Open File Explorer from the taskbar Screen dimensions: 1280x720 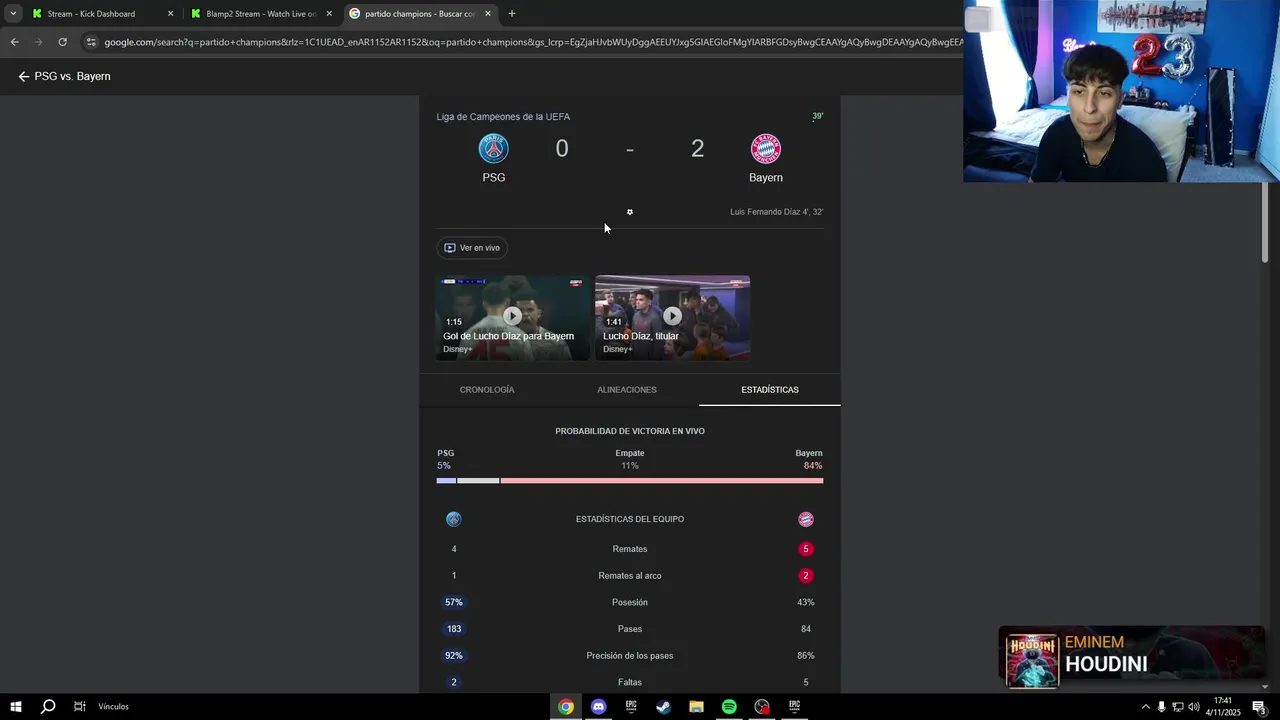pos(696,707)
